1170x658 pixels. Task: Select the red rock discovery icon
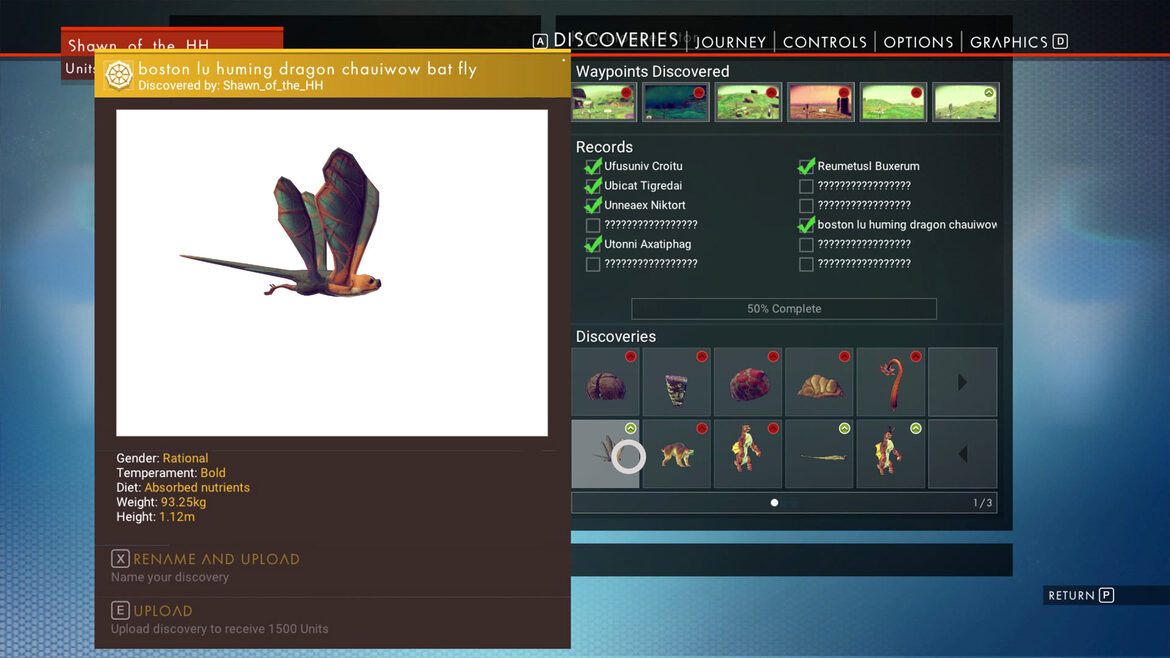tap(748, 382)
